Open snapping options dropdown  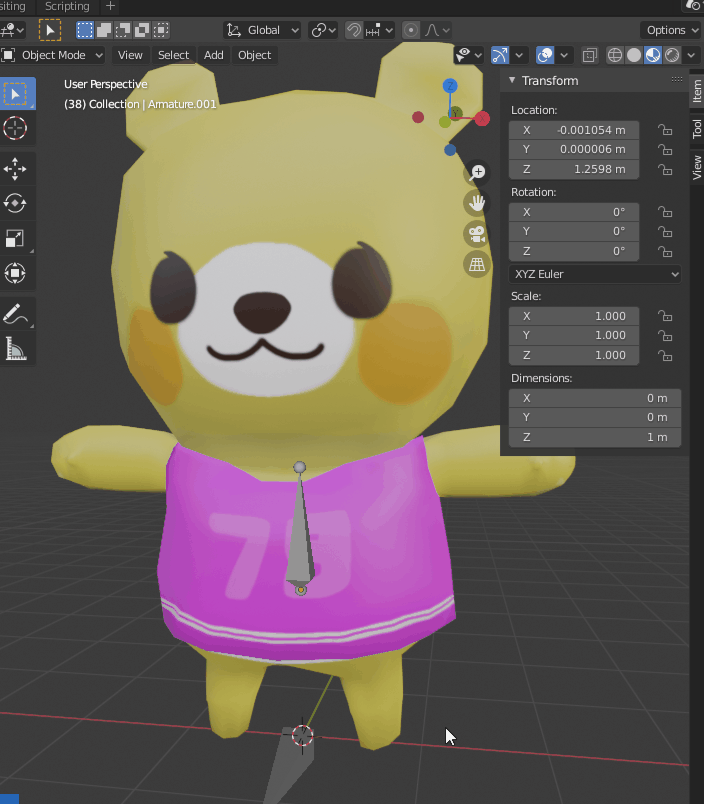tap(380, 30)
